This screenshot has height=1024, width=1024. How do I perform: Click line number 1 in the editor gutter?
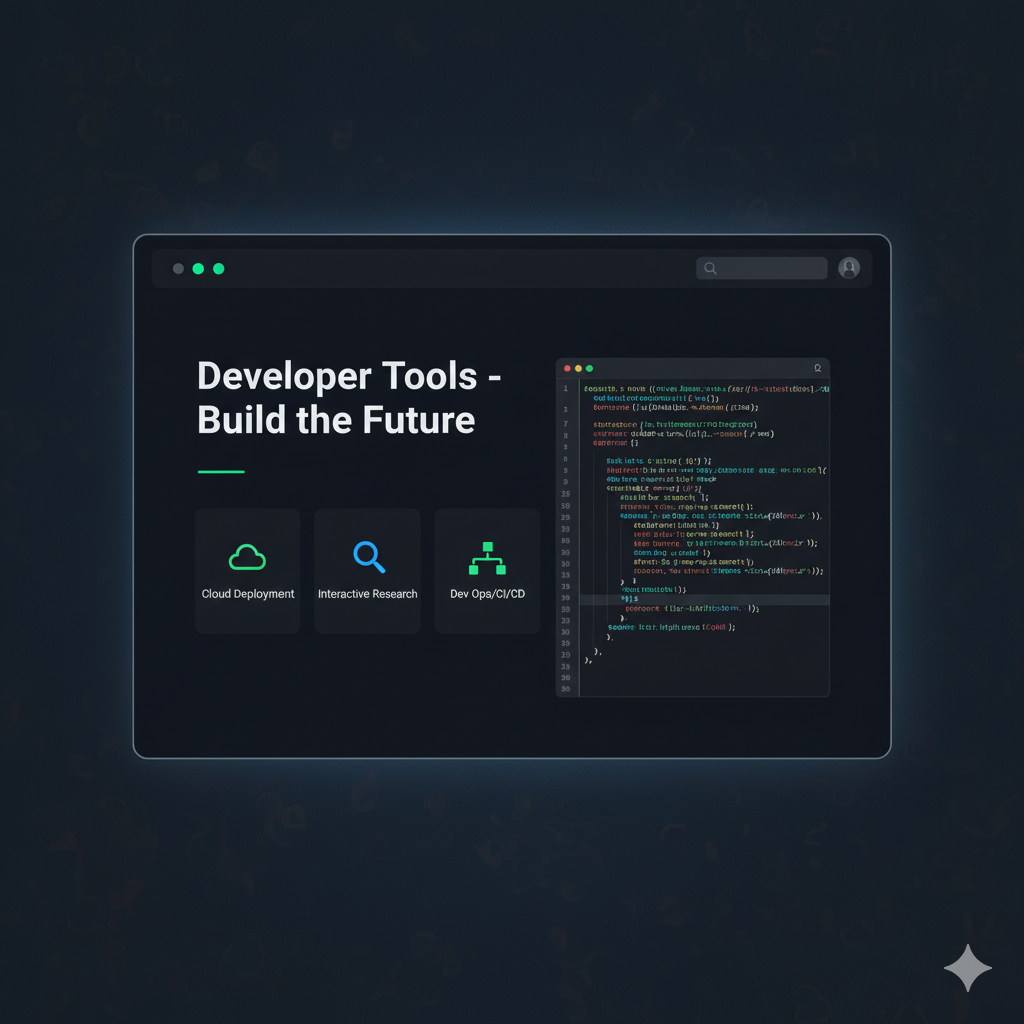566,388
